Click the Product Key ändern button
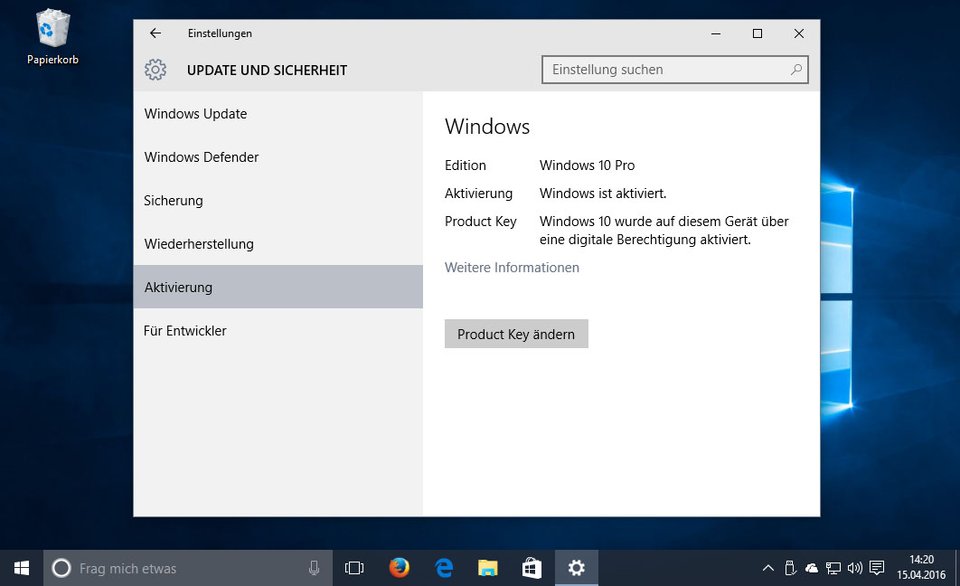960x586 pixels. pyautogui.click(x=516, y=334)
